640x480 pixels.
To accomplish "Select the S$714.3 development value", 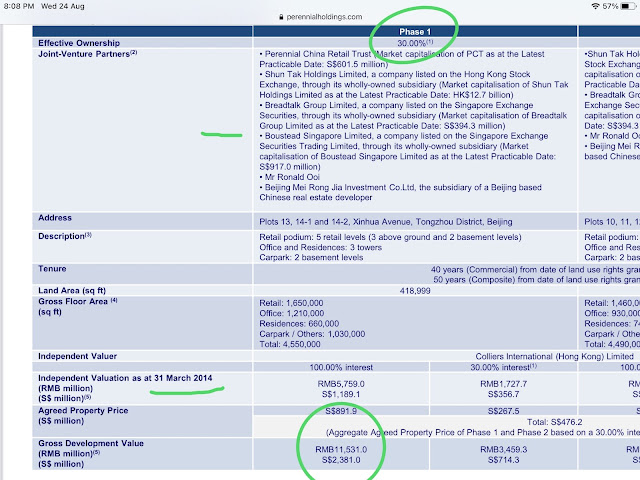I will click(503, 460).
